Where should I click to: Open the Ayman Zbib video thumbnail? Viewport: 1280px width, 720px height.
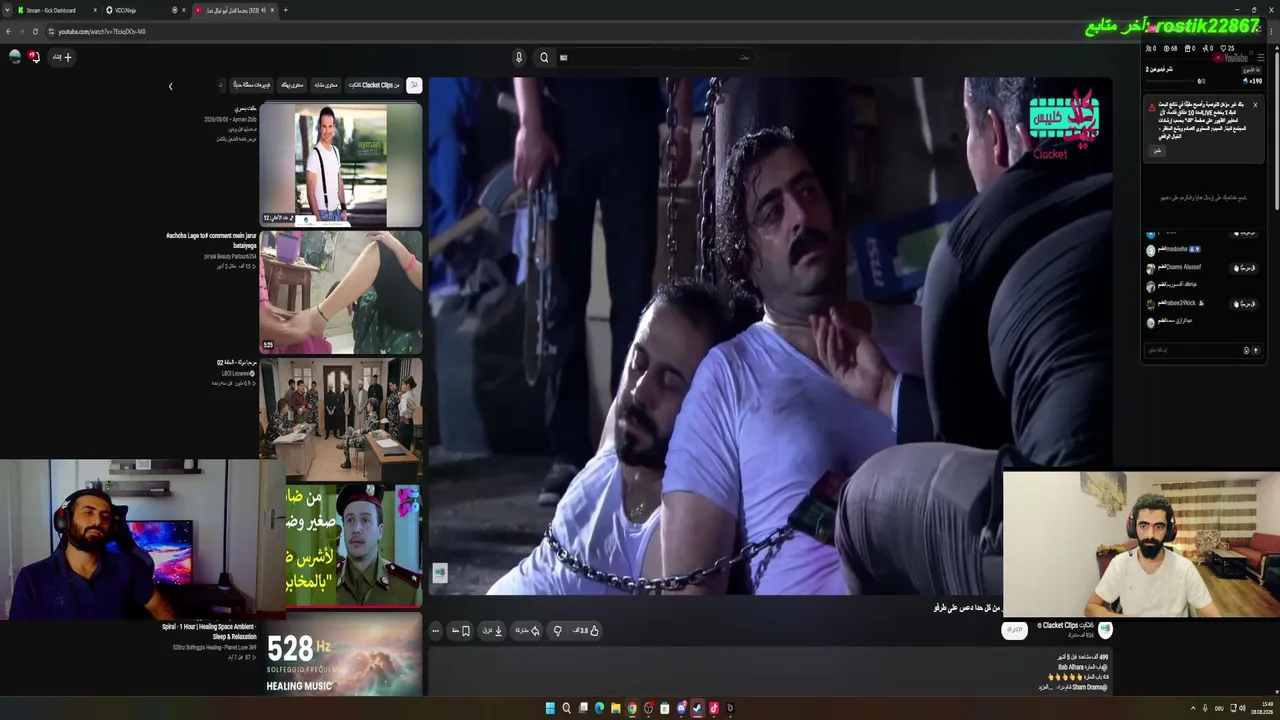point(341,166)
